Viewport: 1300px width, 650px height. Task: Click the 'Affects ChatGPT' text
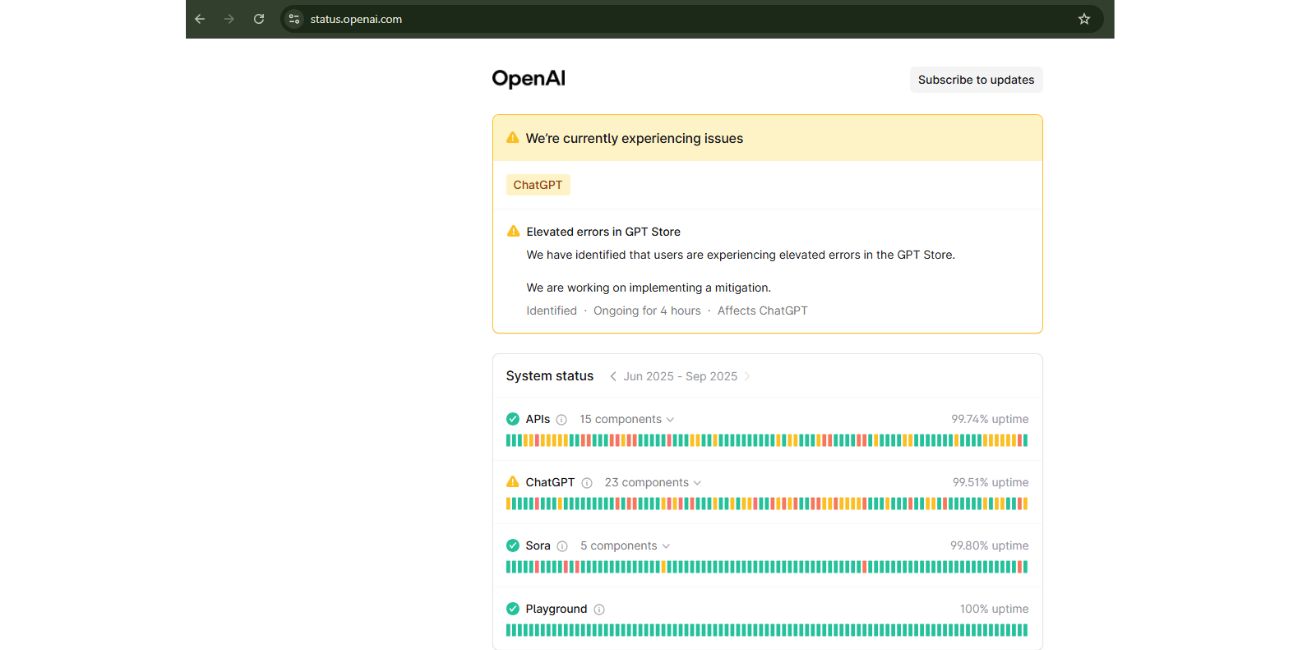coord(762,311)
